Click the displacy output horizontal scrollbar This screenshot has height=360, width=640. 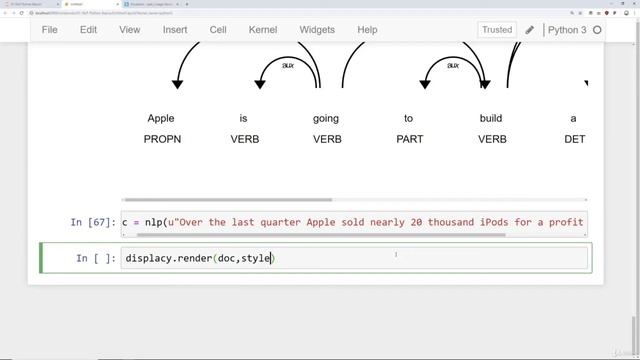click(229, 200)
